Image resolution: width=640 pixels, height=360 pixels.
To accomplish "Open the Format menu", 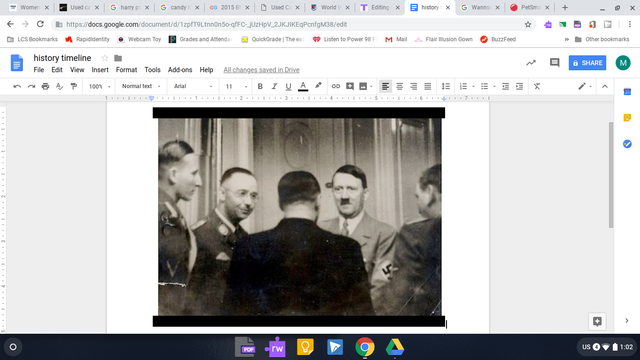I will [126, 70].
